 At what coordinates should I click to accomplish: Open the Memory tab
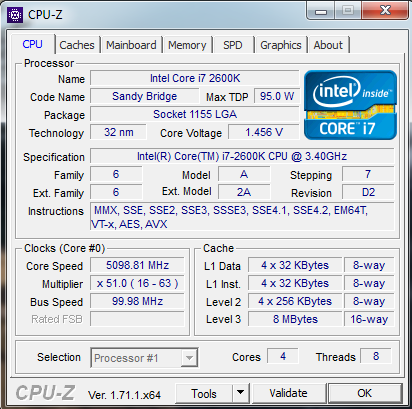[187, 45]
